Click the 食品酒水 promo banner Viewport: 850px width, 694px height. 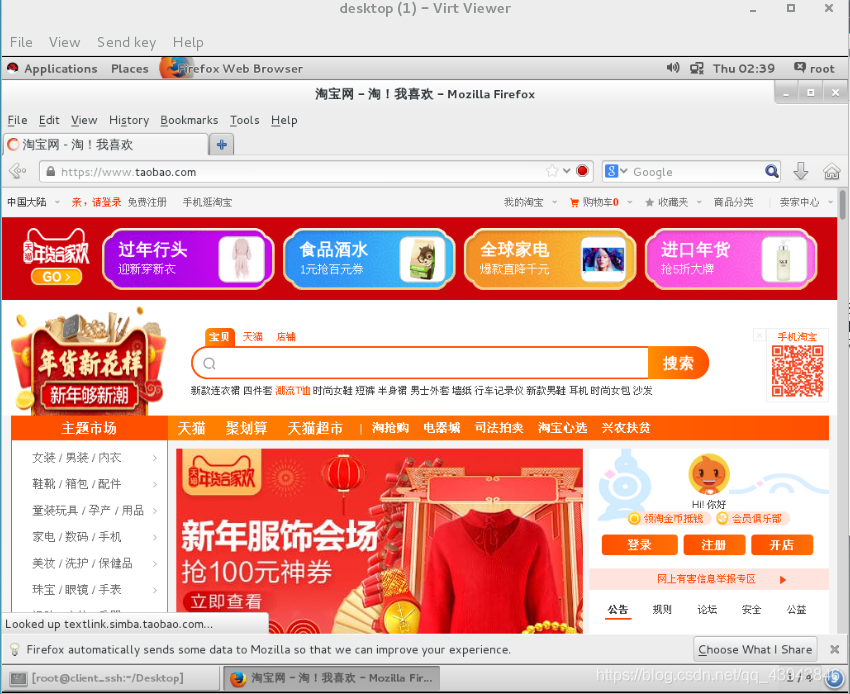(369, 259)
